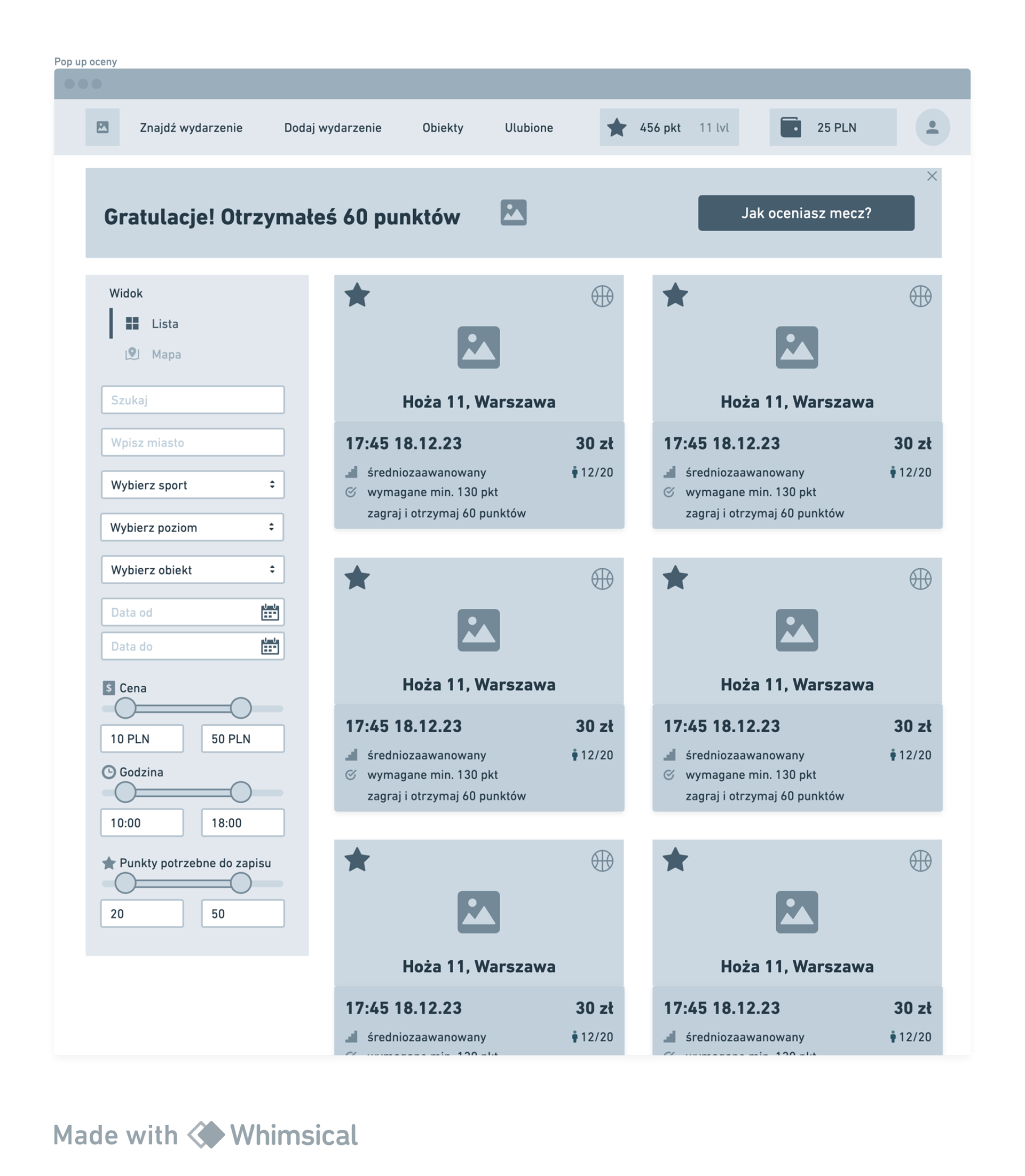1025x1176 pixels.
Task: Focus the Wpisz miasto input field
Action: point(193,442)
